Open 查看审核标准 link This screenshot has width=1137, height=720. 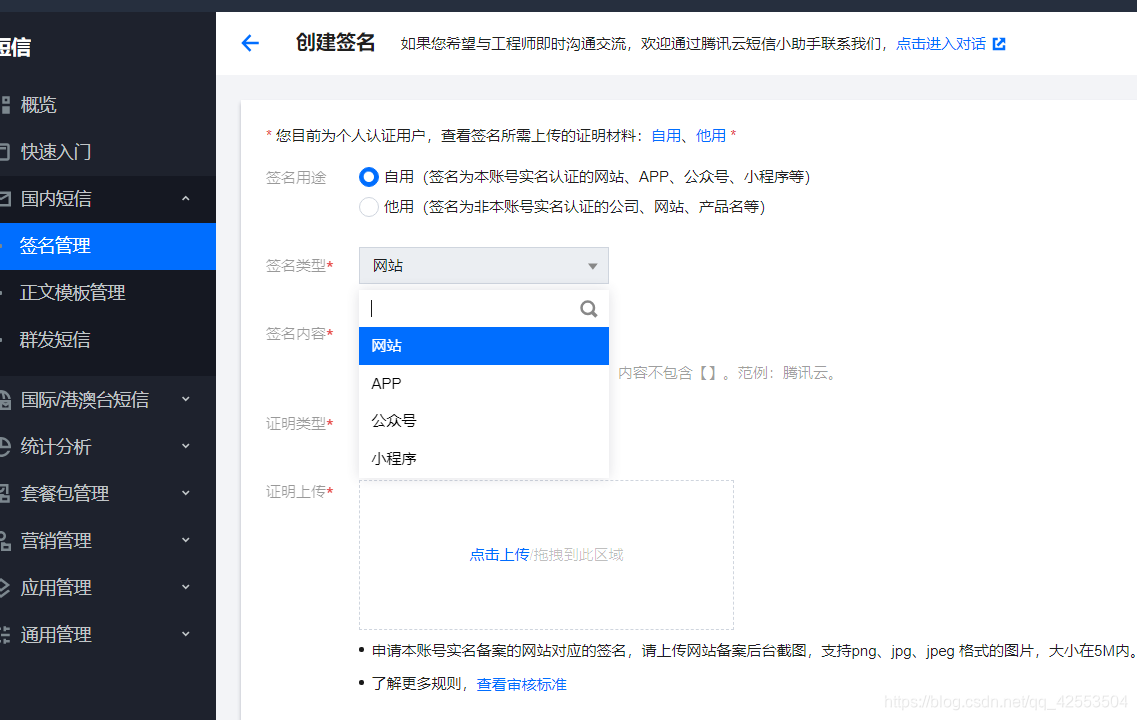(x=521, y=687)
